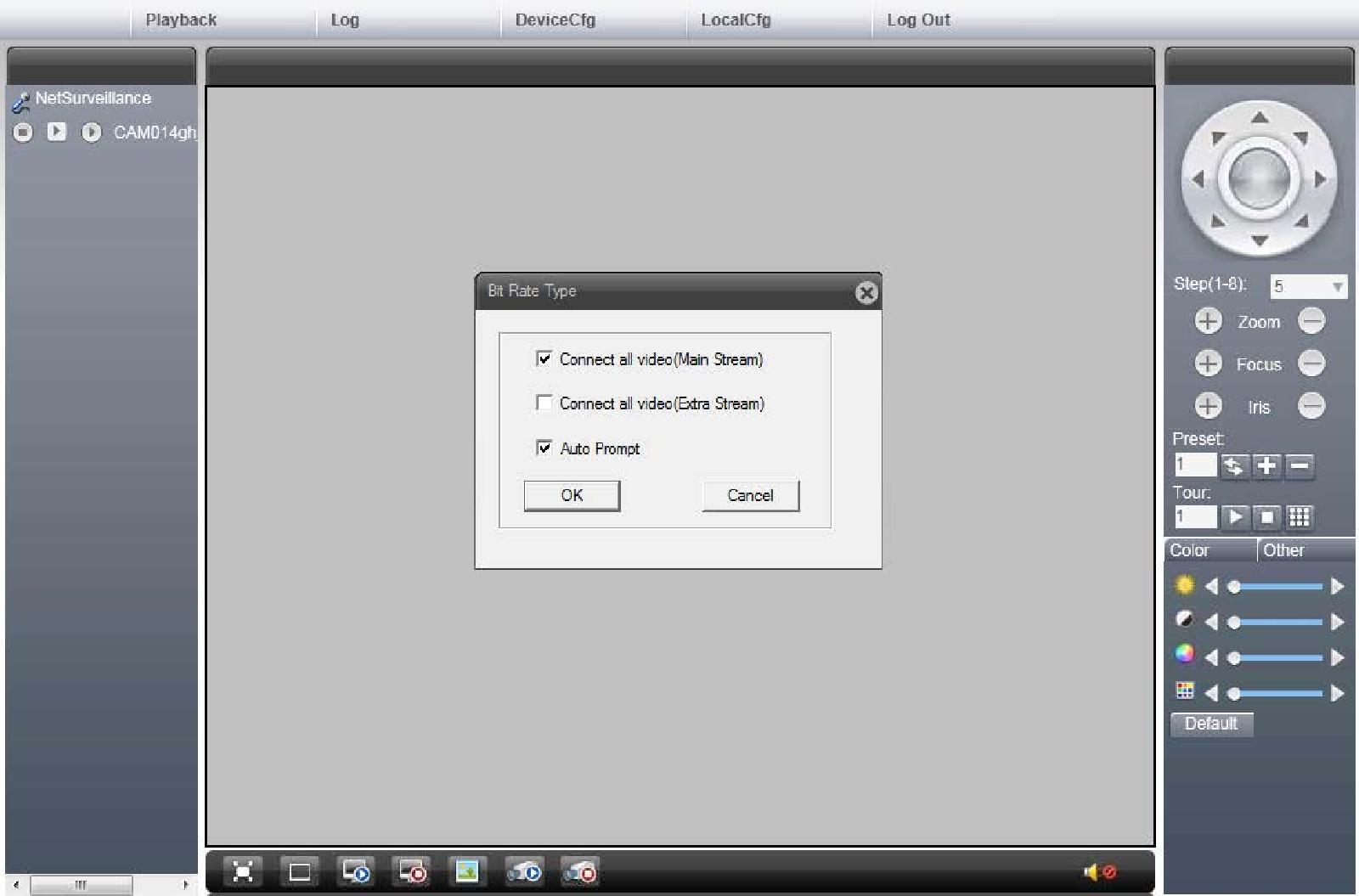The height and width of the screenshot is (896, 1359).
Task: Increase saturation with right arrow
Action: 1337,657
